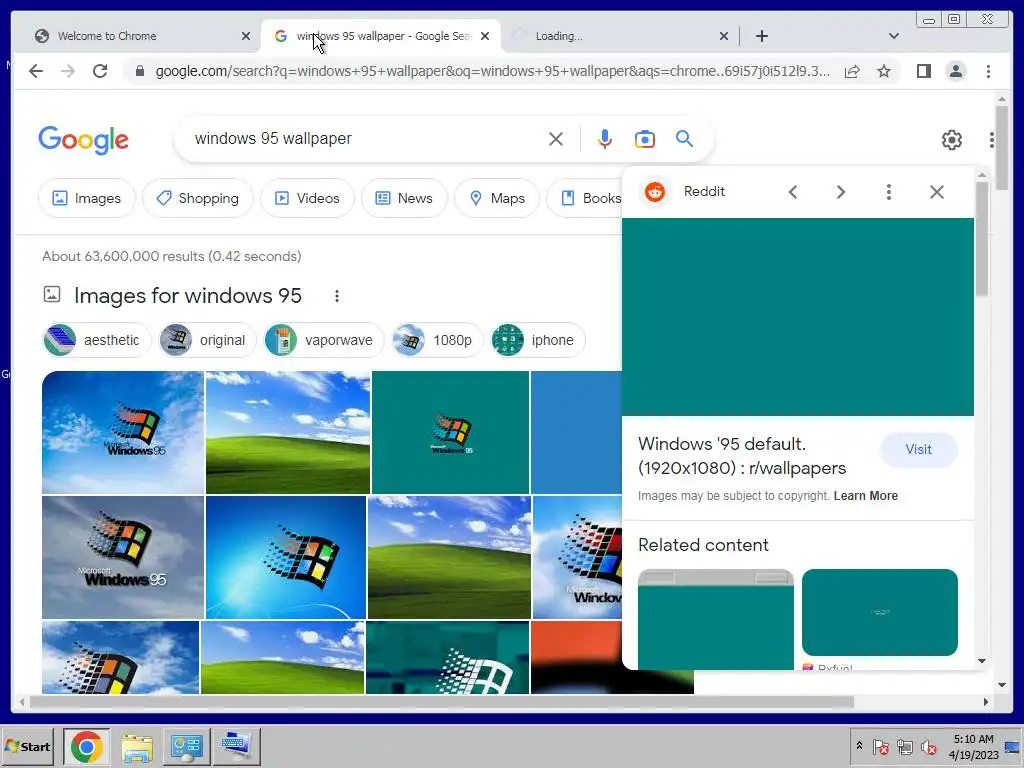
Task: Open File Explorer from the taskbar
Action: tap(136, 746)
